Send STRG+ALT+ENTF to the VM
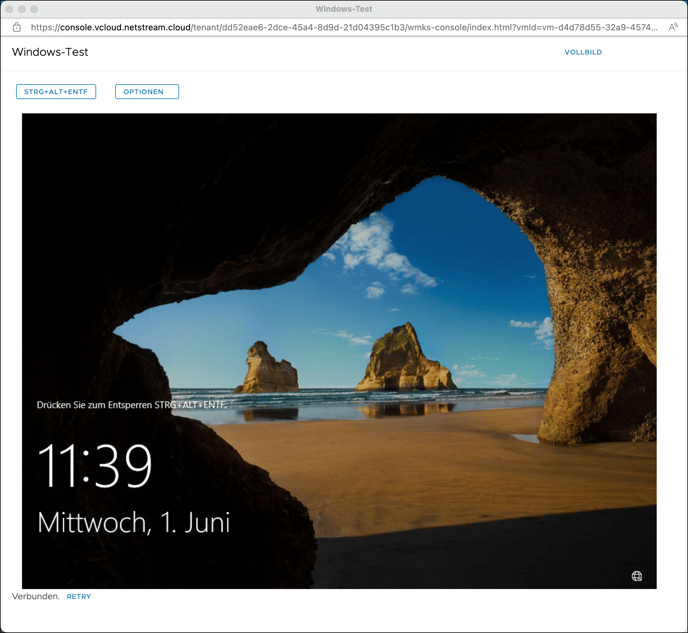 tap(56, 92)
